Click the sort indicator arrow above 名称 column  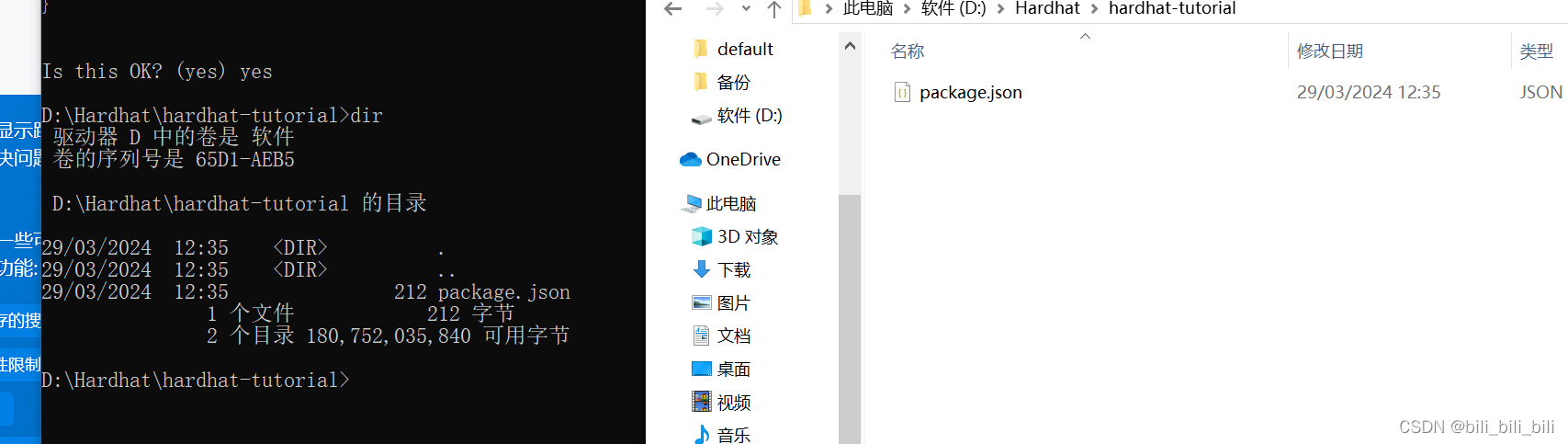(1085, 37)
